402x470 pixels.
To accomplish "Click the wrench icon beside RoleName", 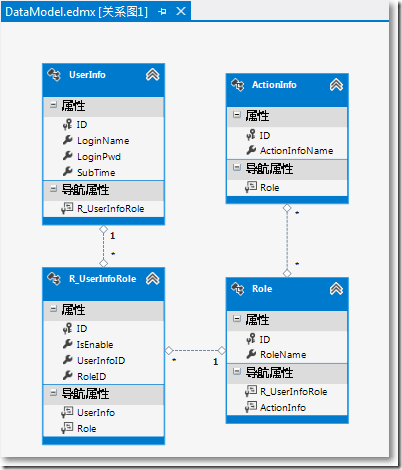I will coord(251,354).
